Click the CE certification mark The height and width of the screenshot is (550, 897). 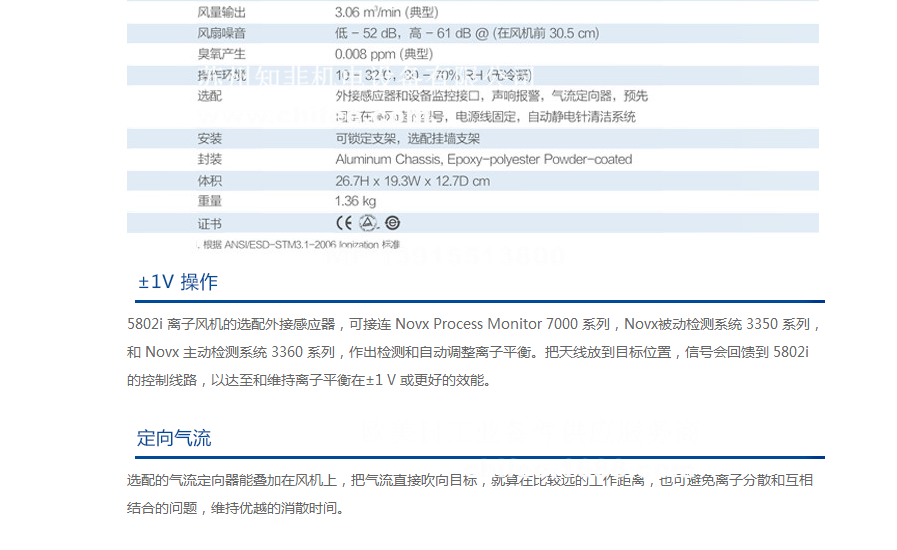(344, 223)
